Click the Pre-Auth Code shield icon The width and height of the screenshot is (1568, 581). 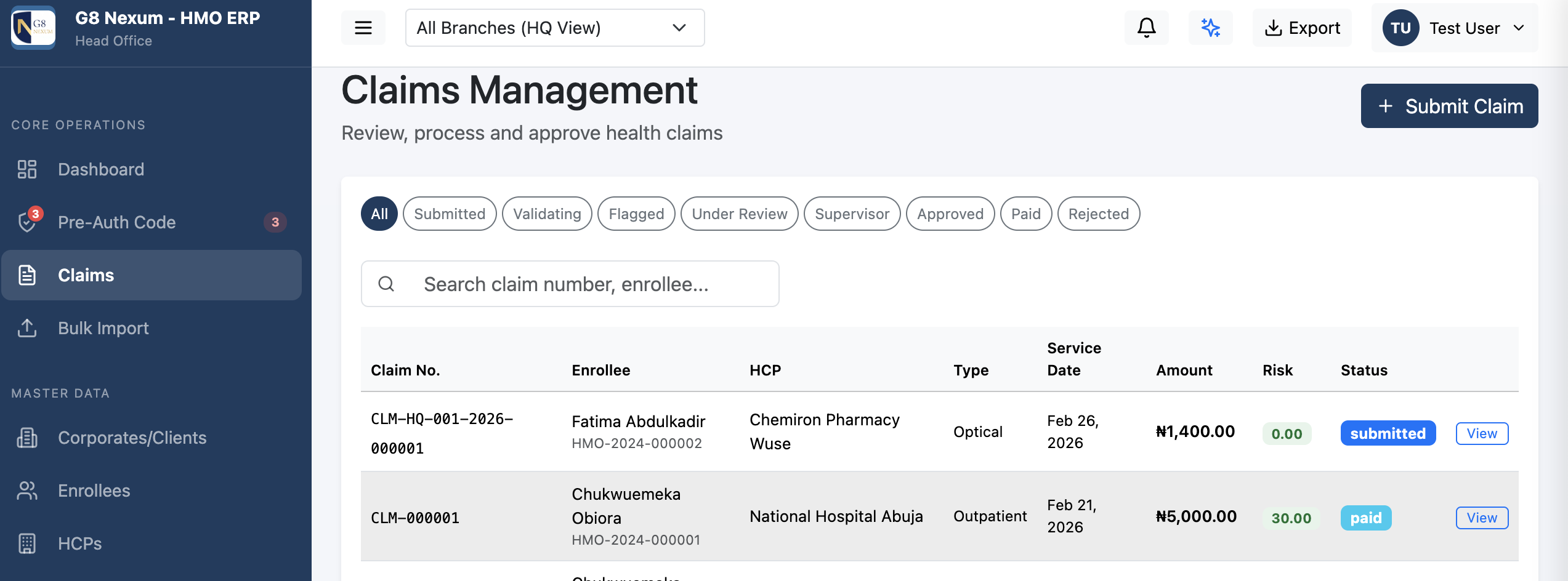click(x=27, y=222)
